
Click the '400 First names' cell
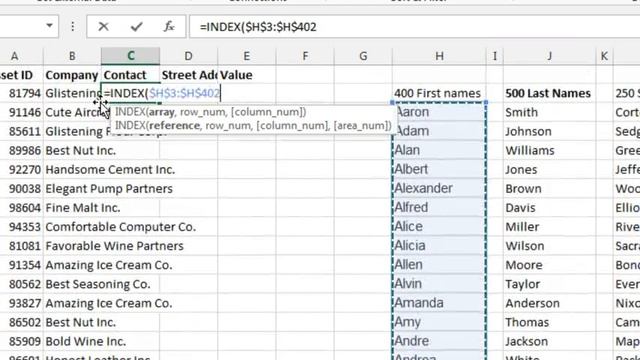click(x=439, y=93)
